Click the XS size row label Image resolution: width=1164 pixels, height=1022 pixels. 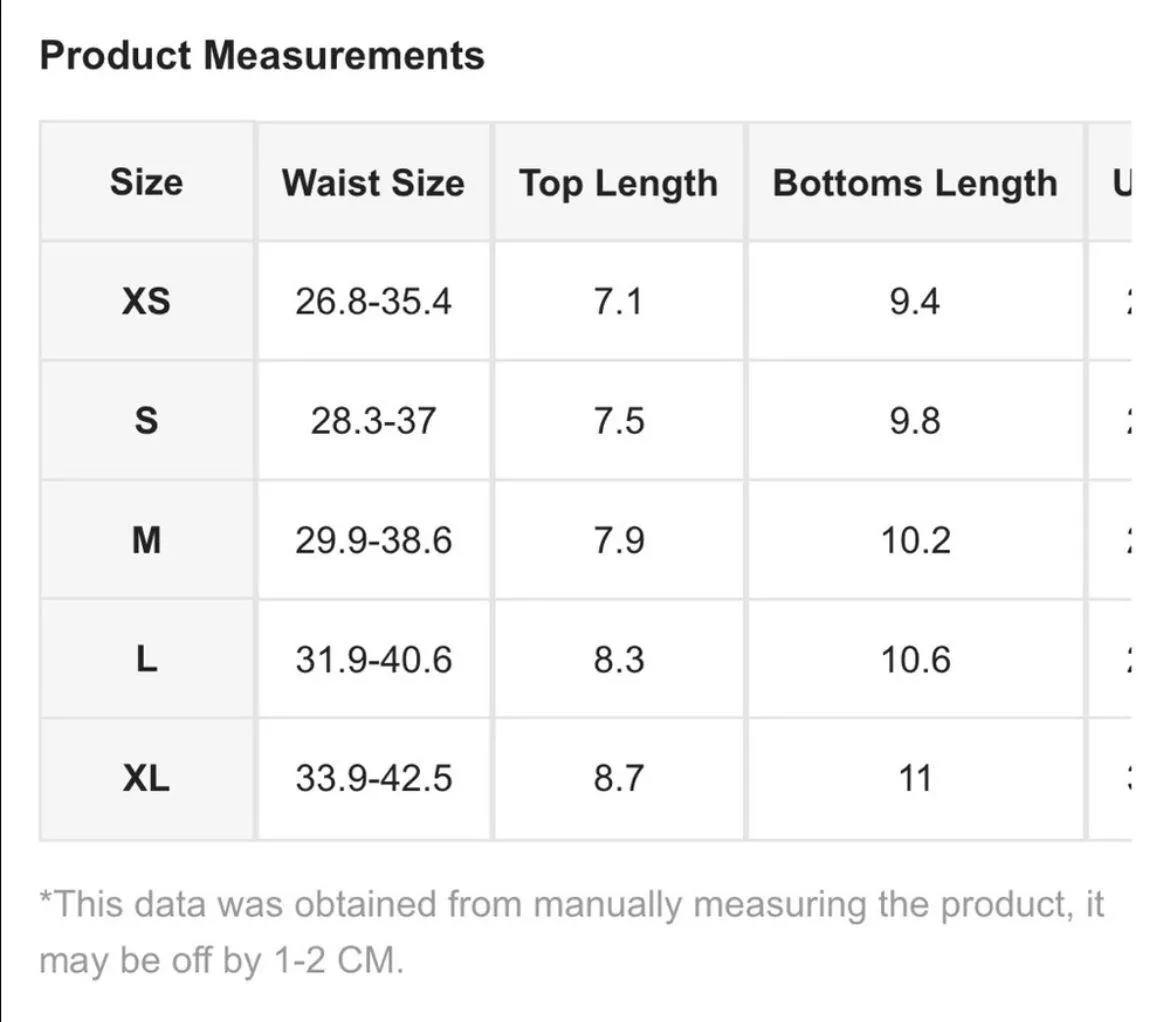coord(146,301)
